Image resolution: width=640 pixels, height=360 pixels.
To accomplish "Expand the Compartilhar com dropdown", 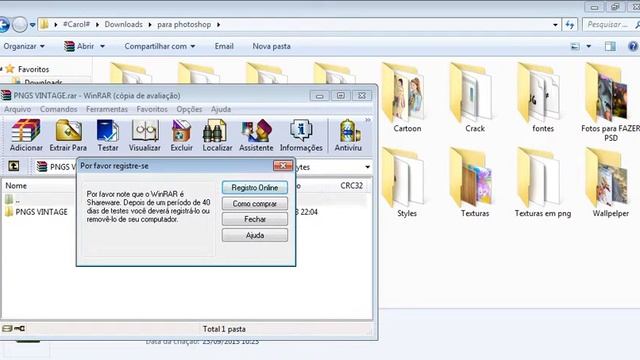I will point(160,46).
